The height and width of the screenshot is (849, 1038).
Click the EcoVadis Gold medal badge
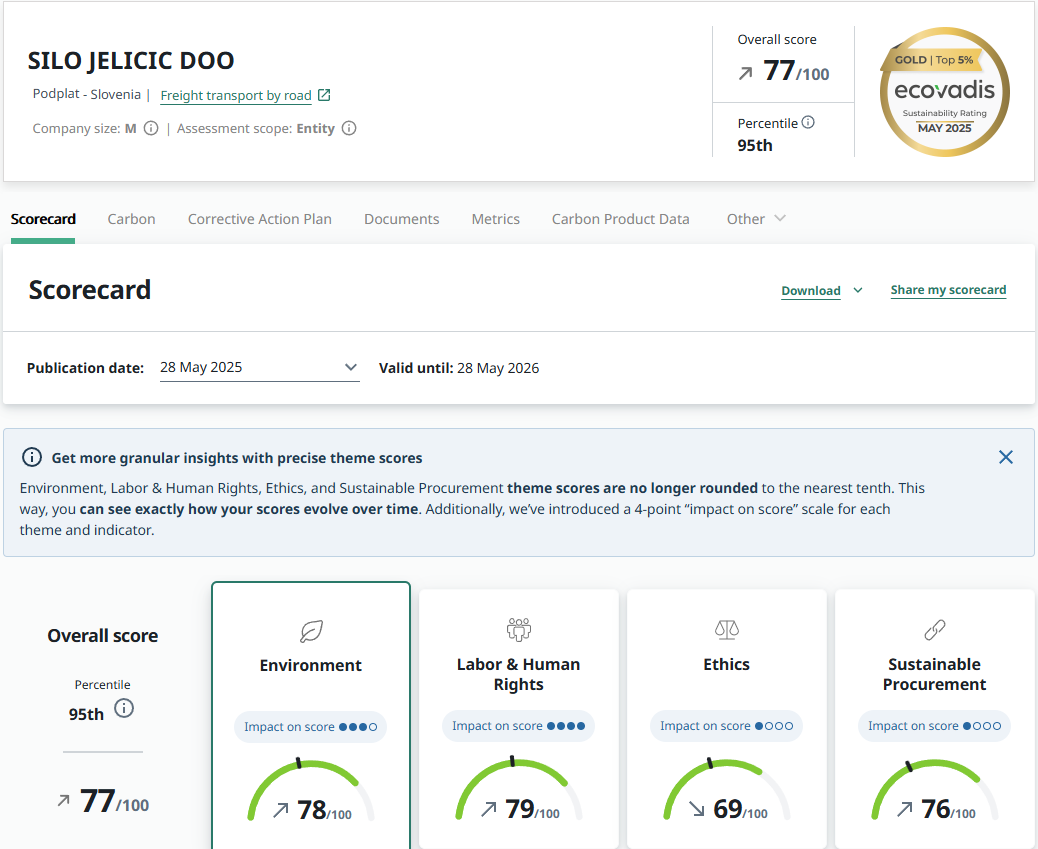pyautogui.click(x=945, y=92)
